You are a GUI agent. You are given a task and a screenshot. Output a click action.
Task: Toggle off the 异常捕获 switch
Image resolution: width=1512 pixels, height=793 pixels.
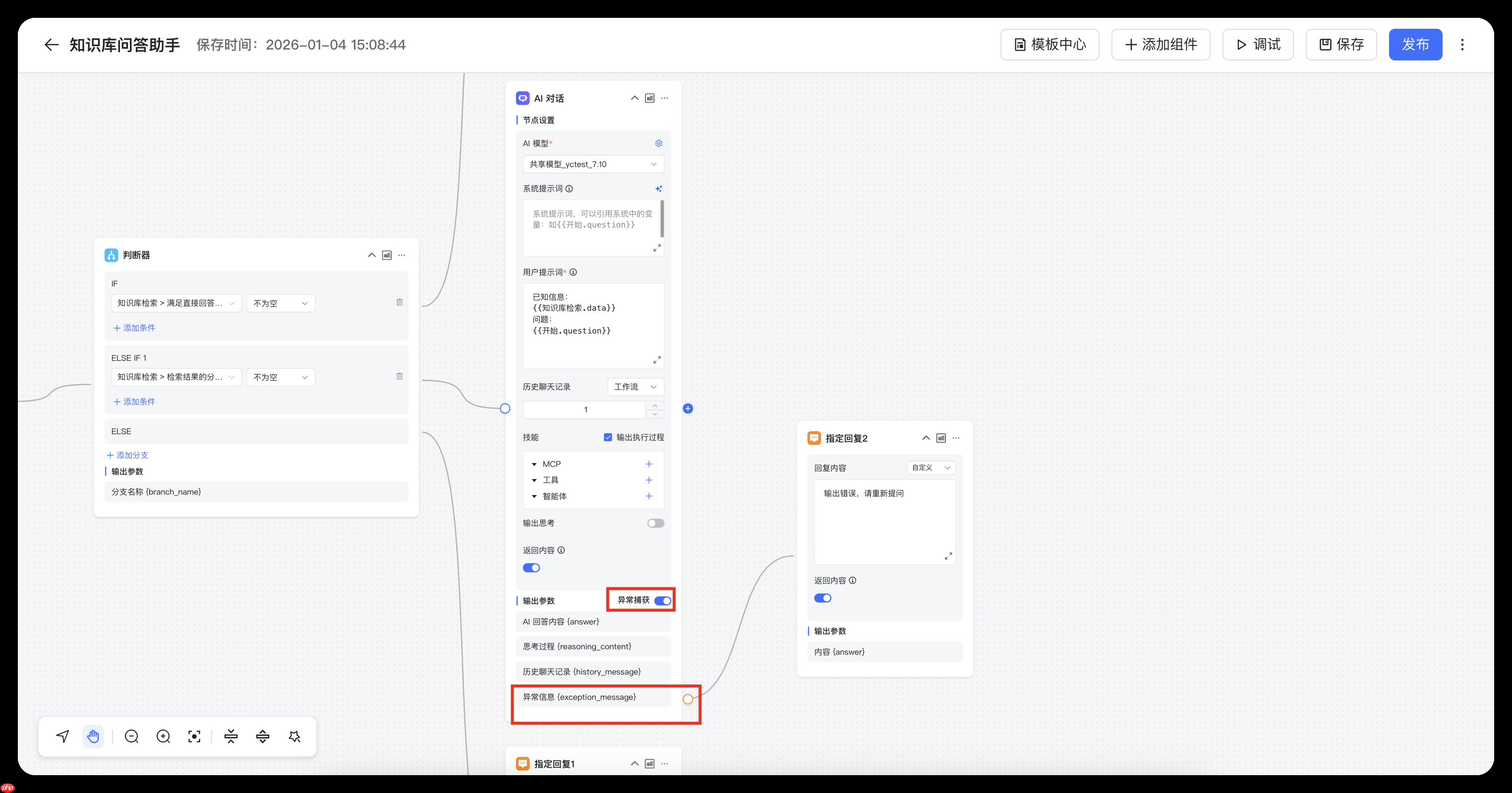coord(663,601)
